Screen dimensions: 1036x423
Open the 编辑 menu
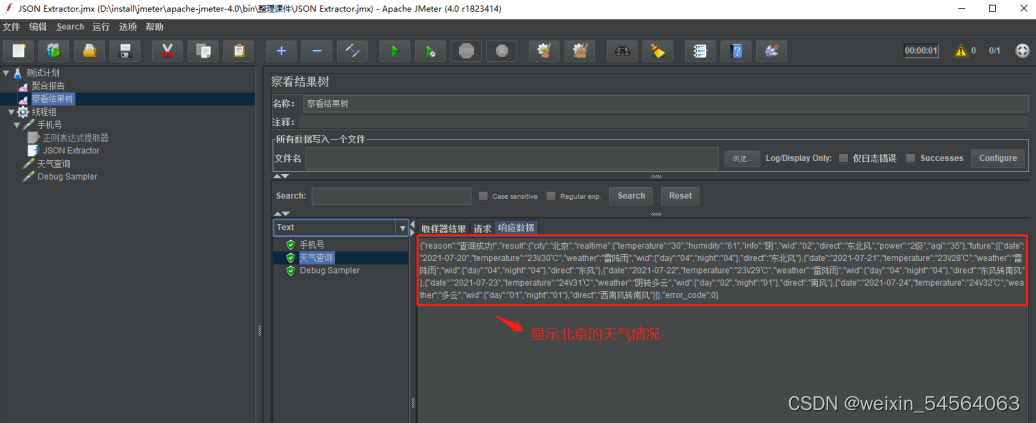(38, 27)
